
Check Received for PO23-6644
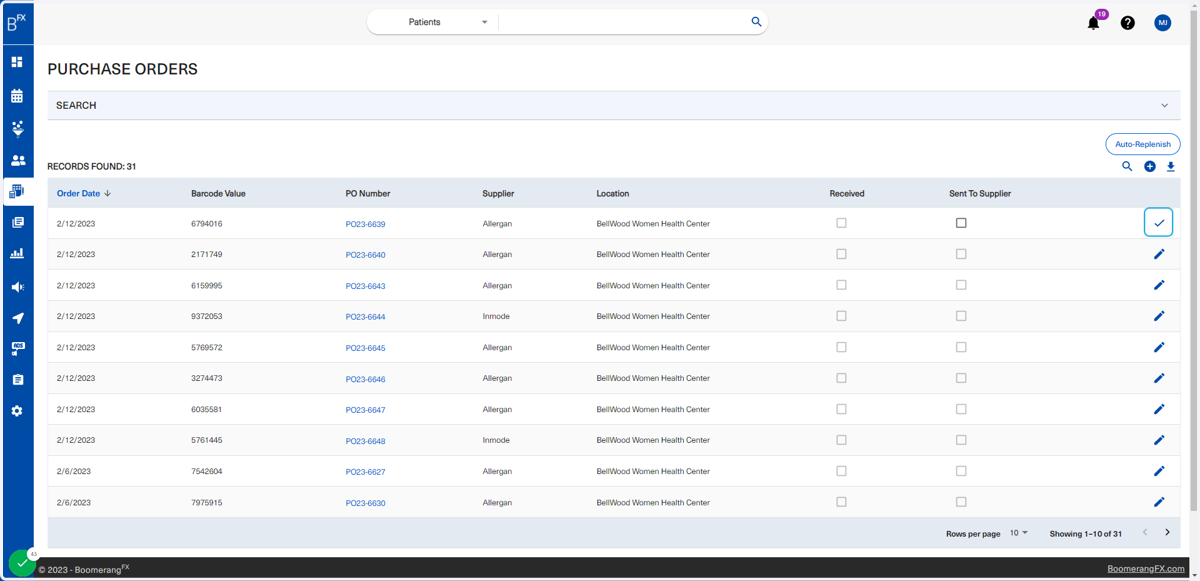tap(841, 316)
